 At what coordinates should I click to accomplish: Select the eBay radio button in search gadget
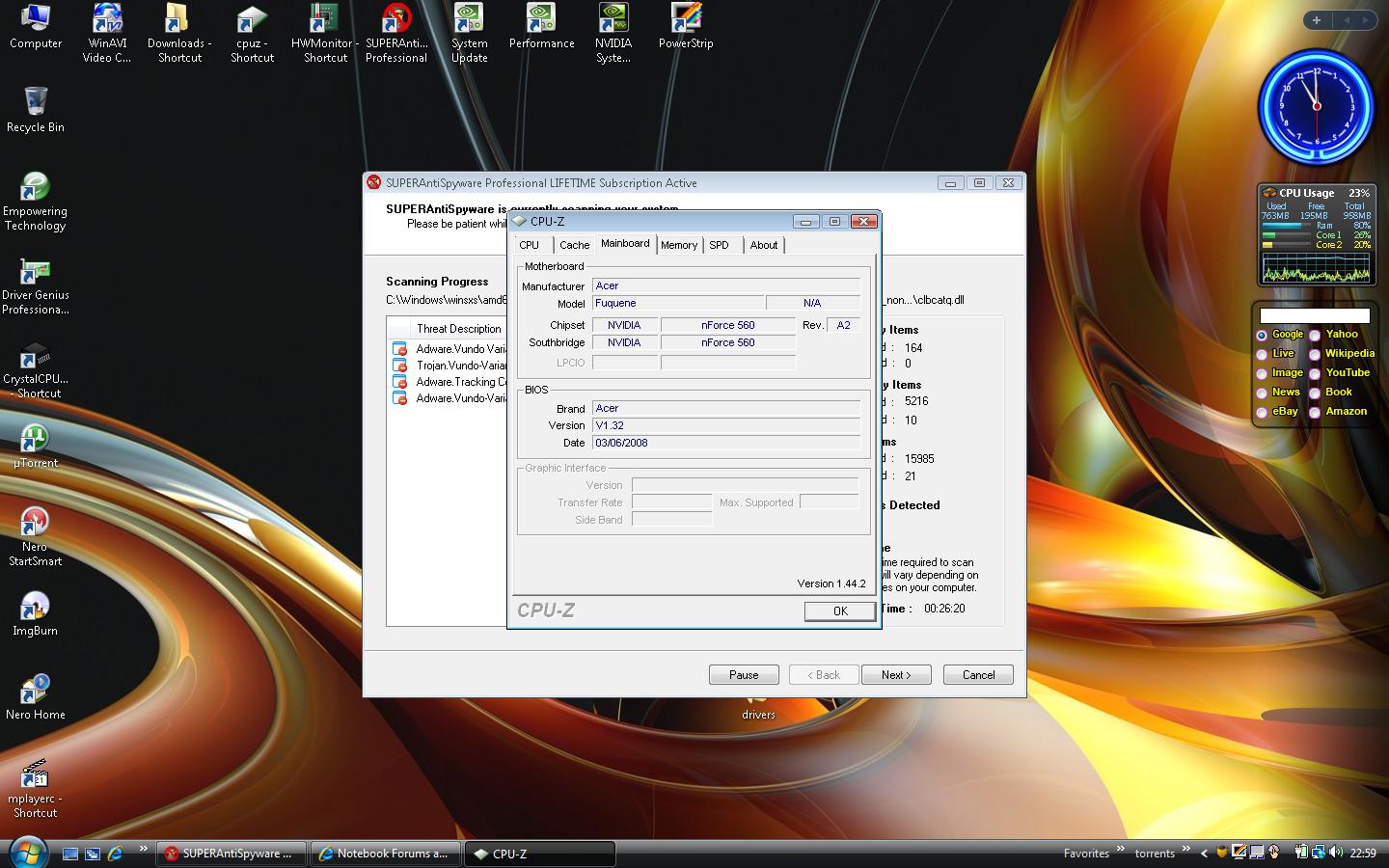pos(1262,412)
